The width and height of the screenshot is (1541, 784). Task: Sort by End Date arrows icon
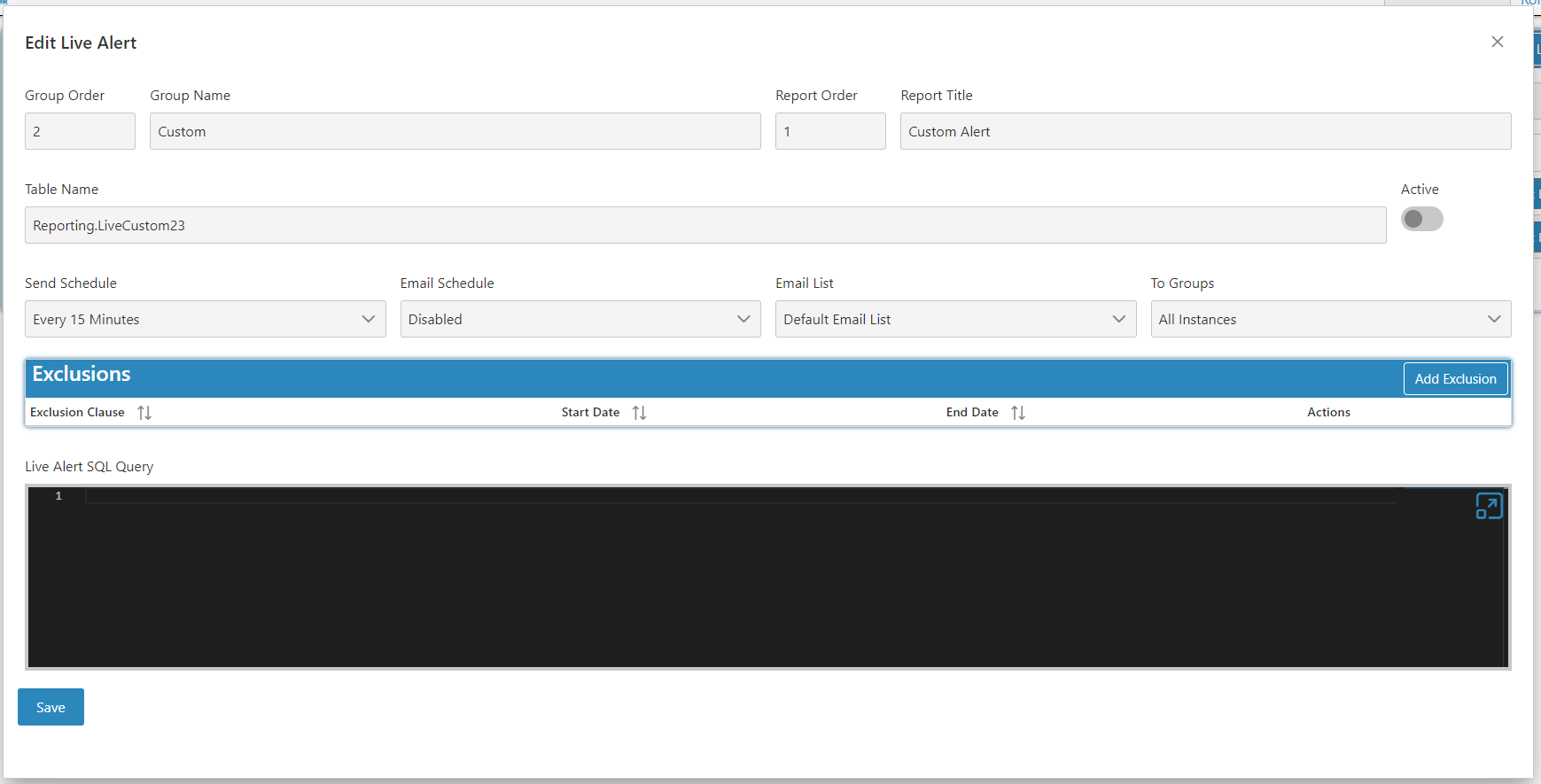[1018, 413]
